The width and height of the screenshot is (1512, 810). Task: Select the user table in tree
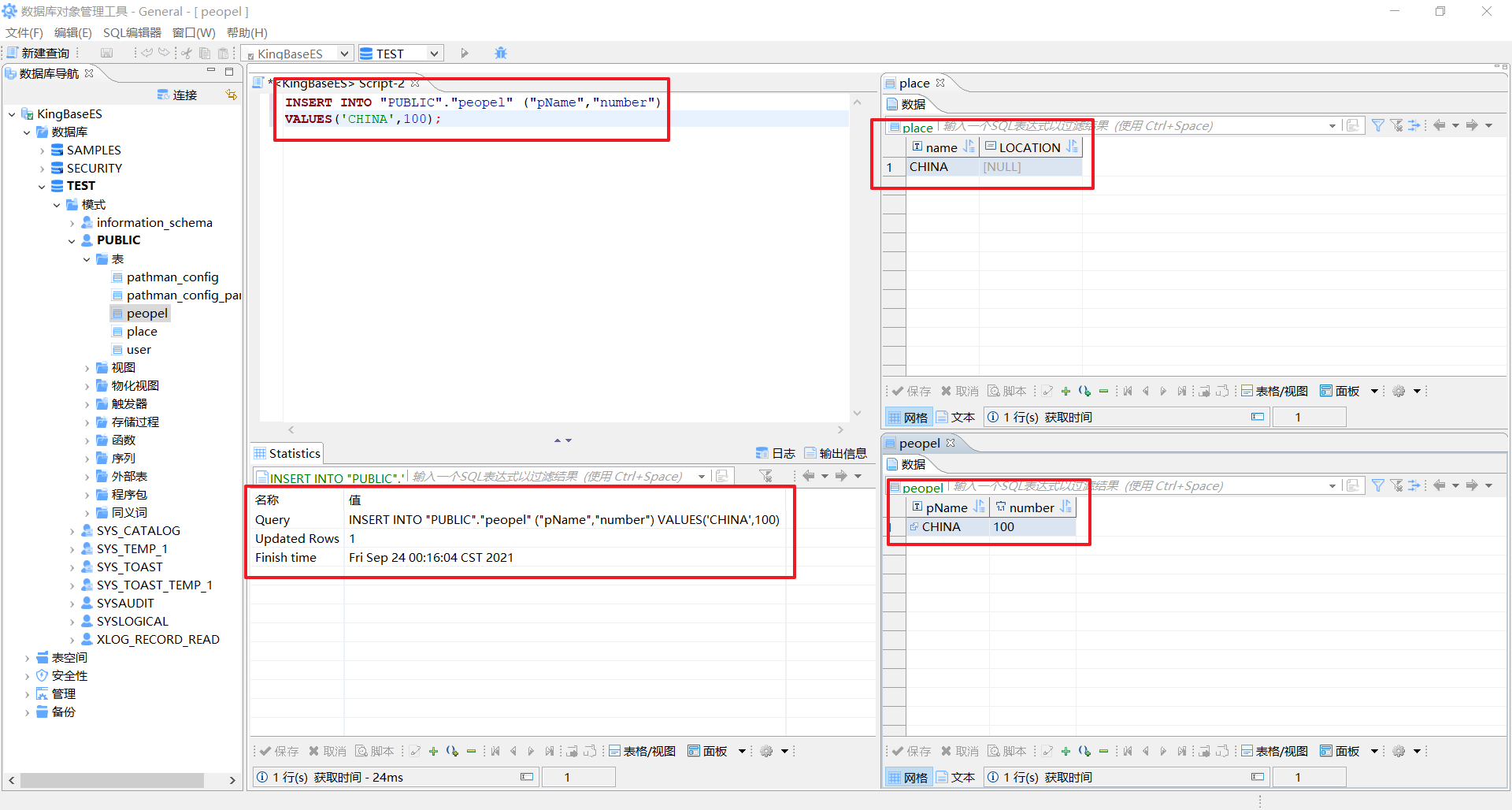click(132, 350)
